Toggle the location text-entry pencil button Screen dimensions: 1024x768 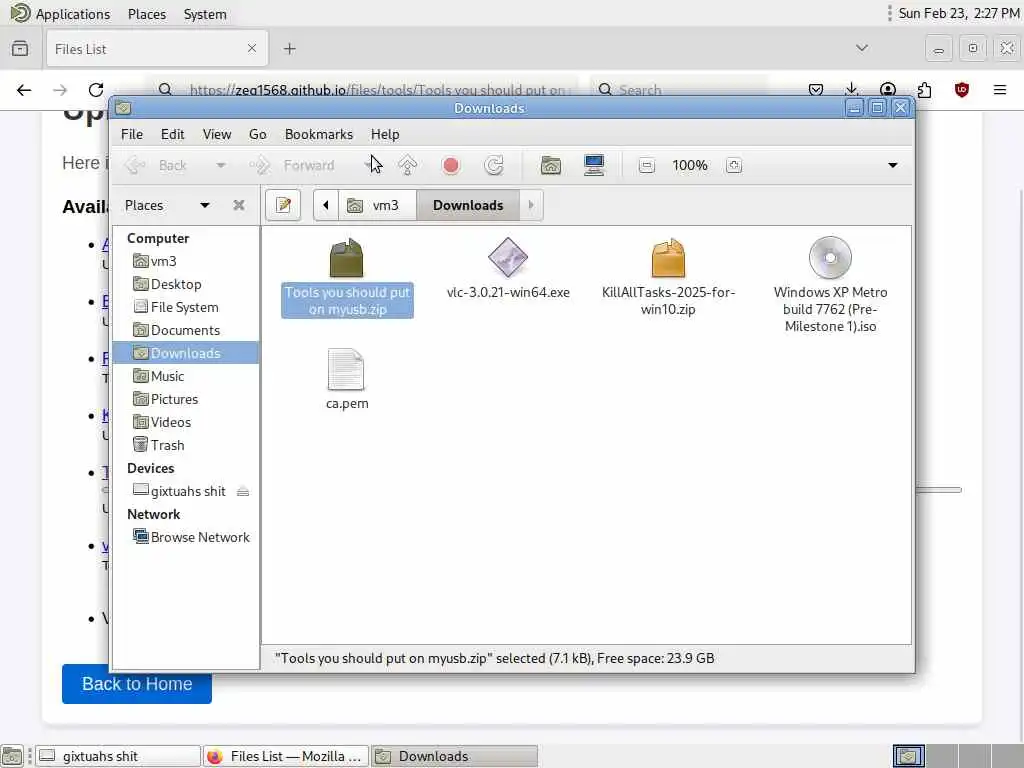[x=283, y=205]
